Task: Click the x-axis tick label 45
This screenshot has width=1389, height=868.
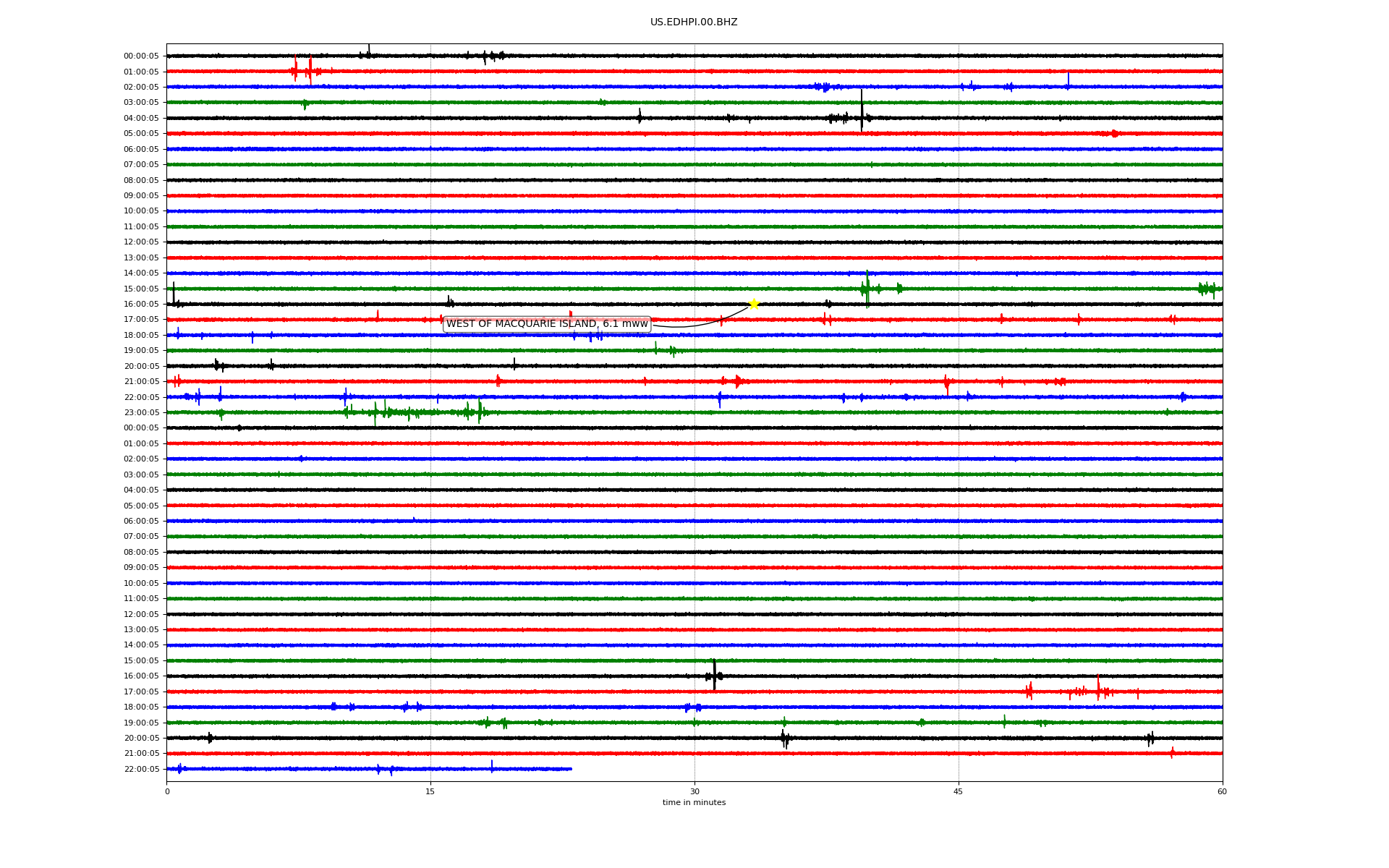Action: point(959,791)
